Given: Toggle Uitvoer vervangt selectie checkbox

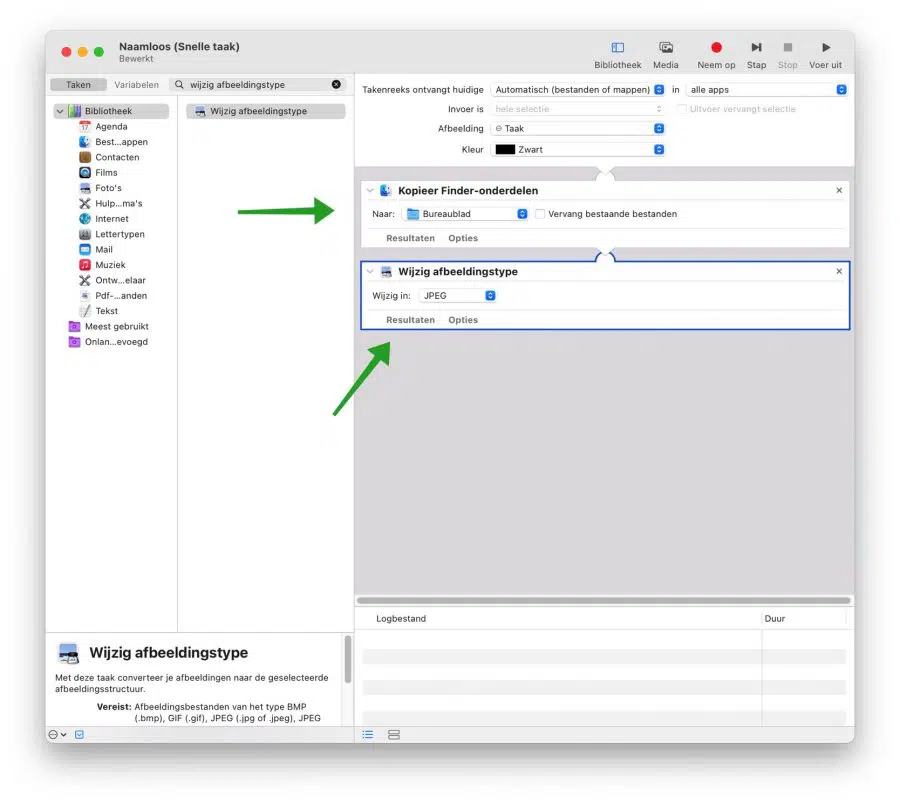Looking at the screenshot, I should [681, 109].
